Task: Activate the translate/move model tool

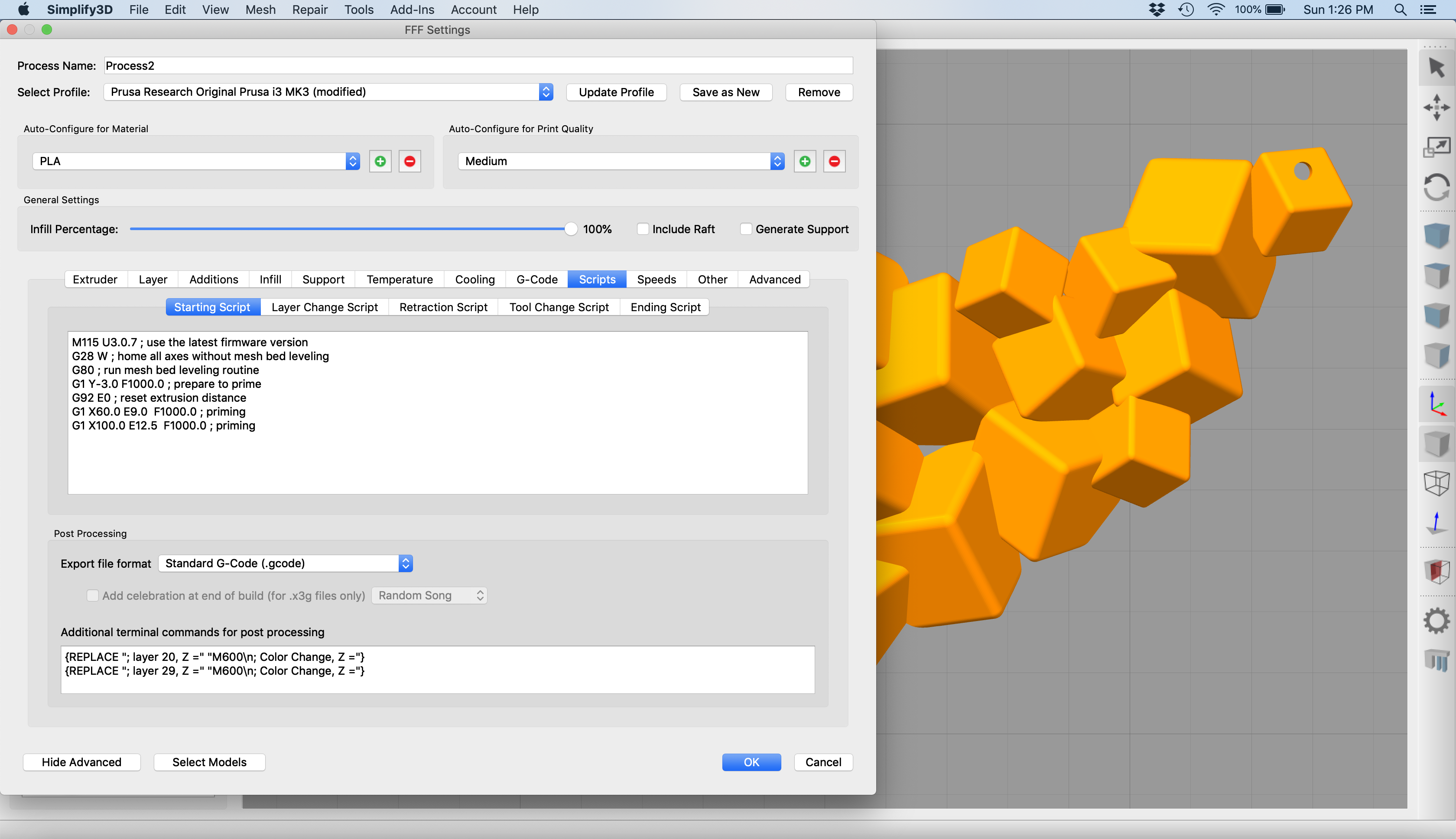Action: point(1436,107)
